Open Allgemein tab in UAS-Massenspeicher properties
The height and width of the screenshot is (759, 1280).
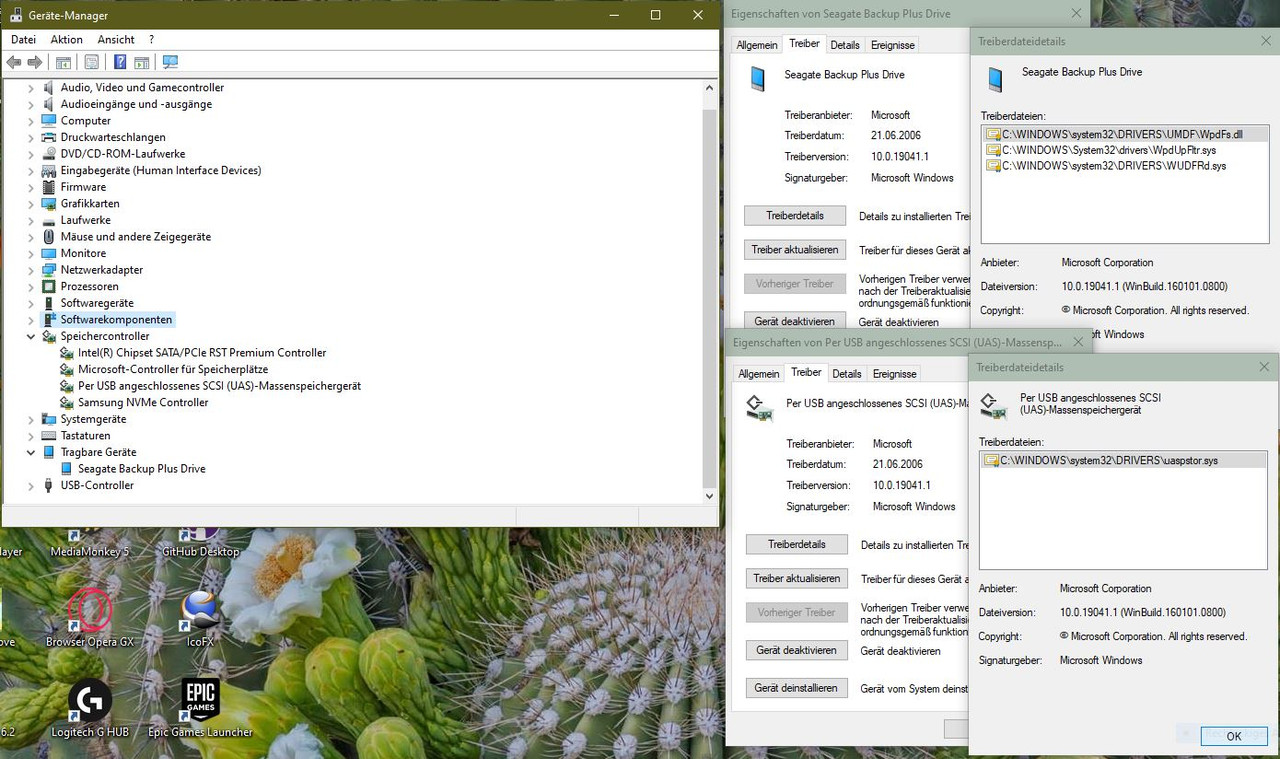pyautogui.click(x=759, y=374)
